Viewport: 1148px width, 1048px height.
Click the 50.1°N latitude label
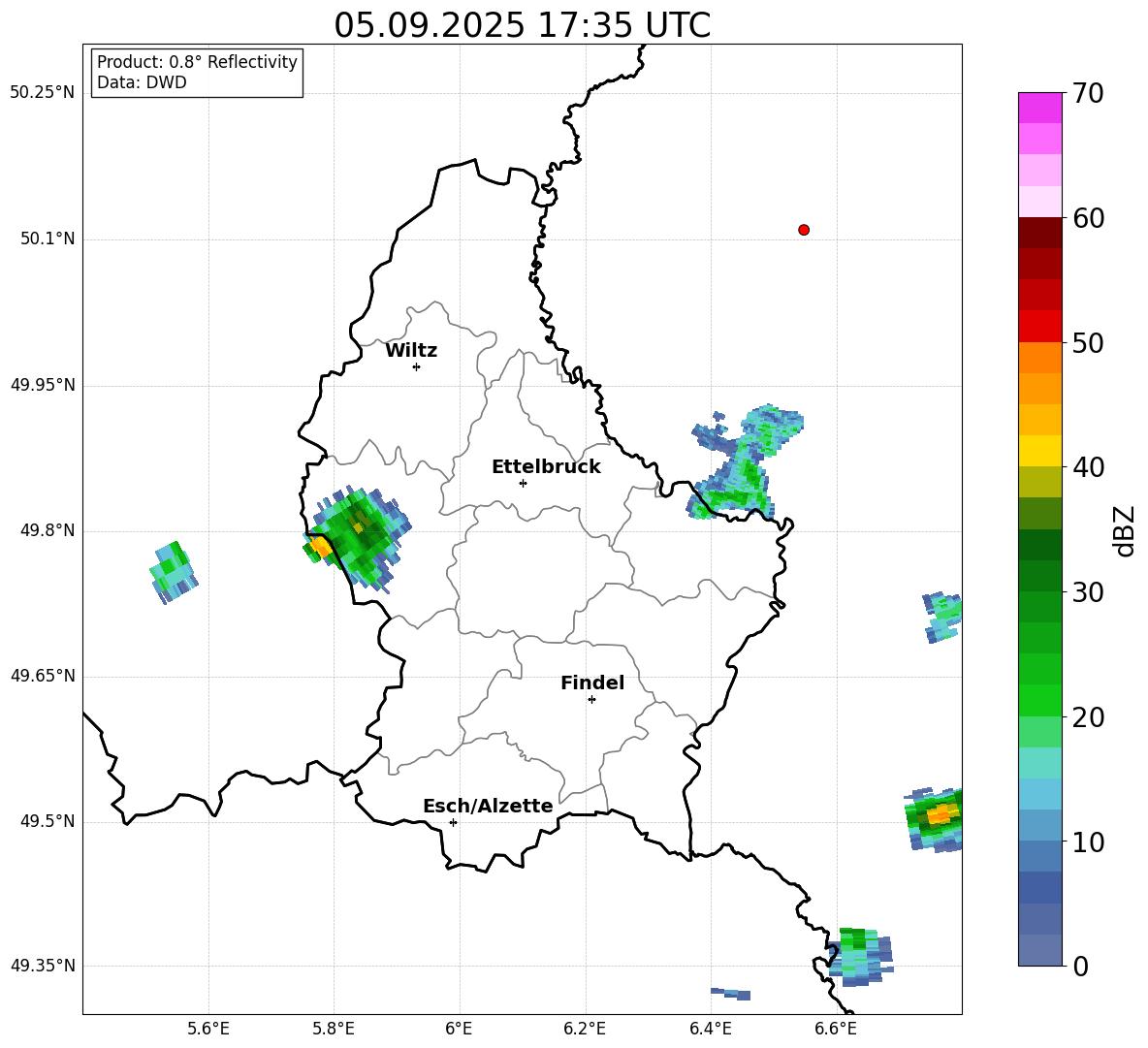(48, 238)
